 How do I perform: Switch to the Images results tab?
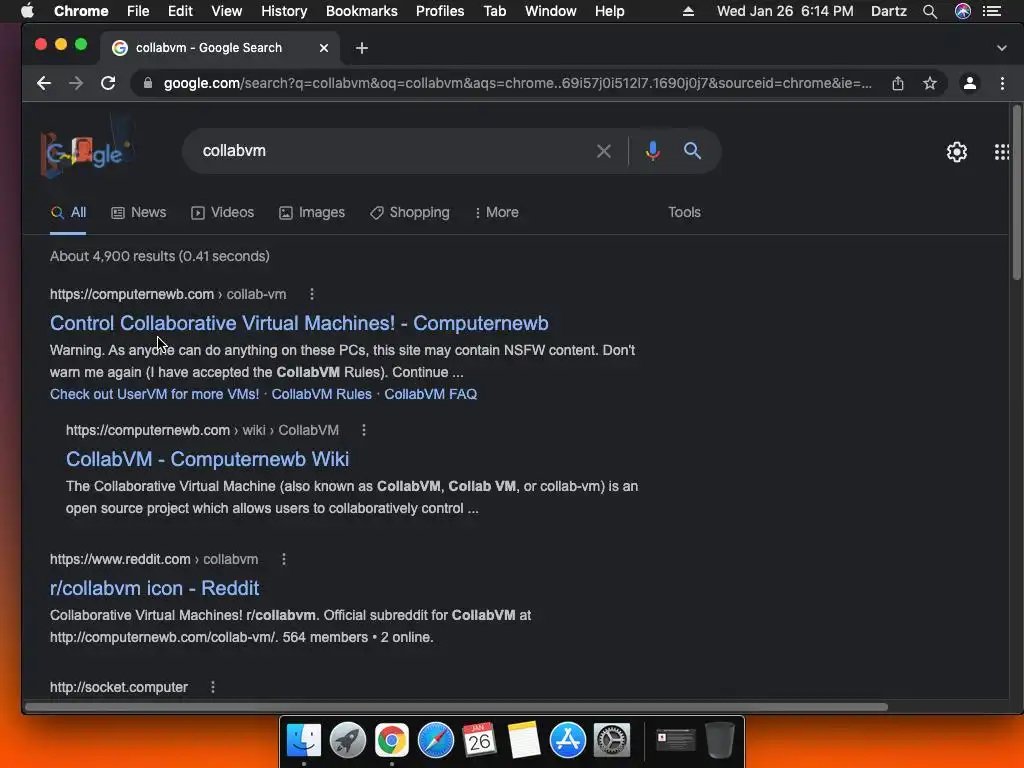point(312,212)
